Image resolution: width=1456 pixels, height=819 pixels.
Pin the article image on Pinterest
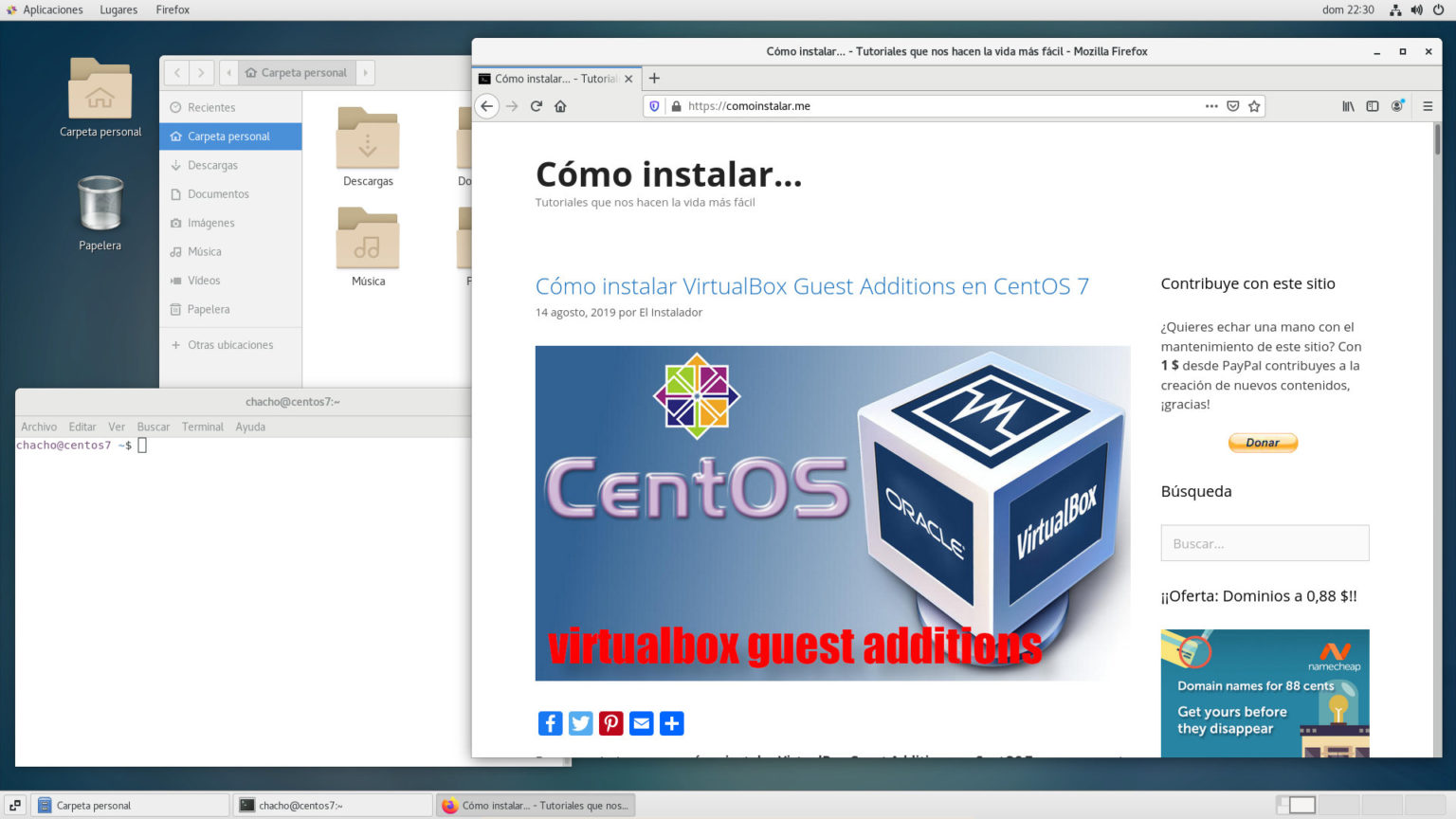click(x=610, y=723)
